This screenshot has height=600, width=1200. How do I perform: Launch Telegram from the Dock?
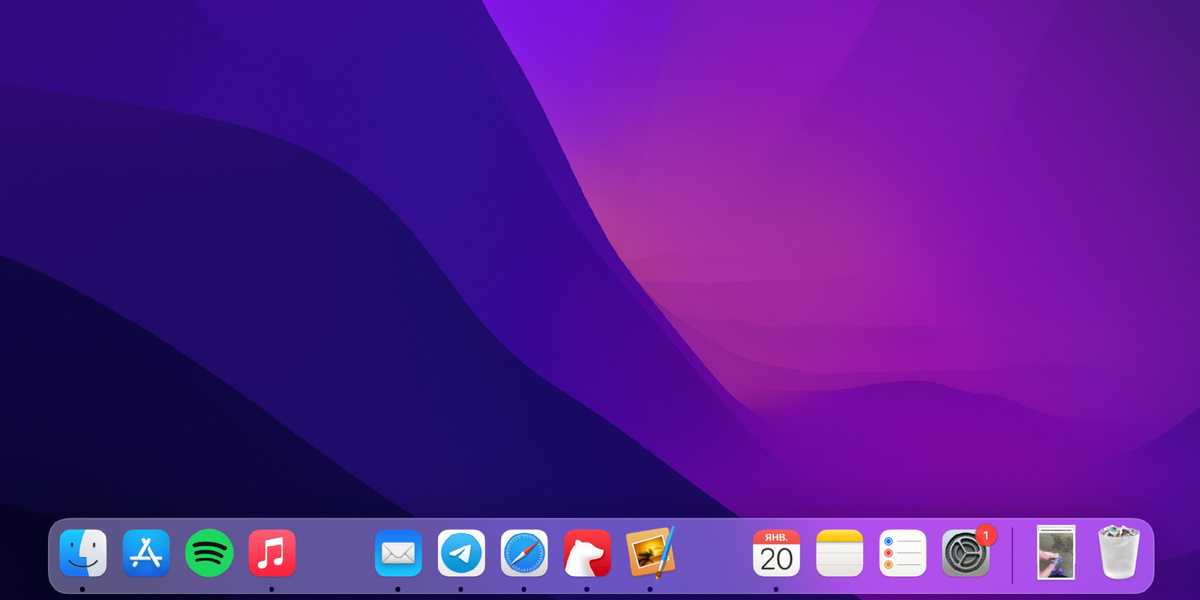pos(461,553)
